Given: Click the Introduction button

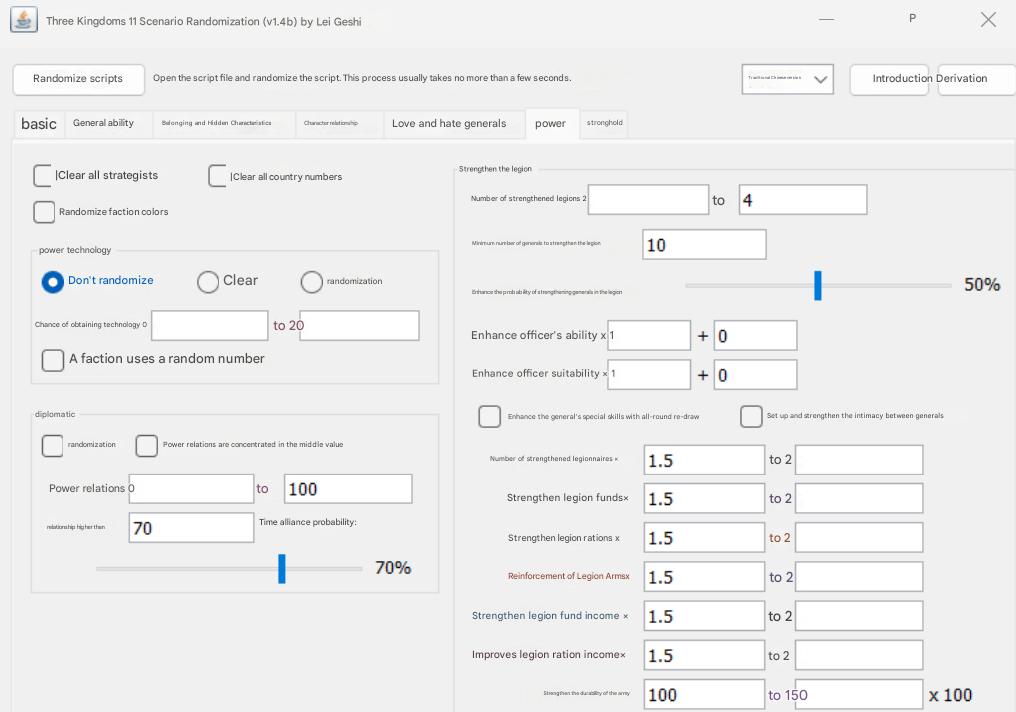Looking at the screenshot, I should (889, 79).
